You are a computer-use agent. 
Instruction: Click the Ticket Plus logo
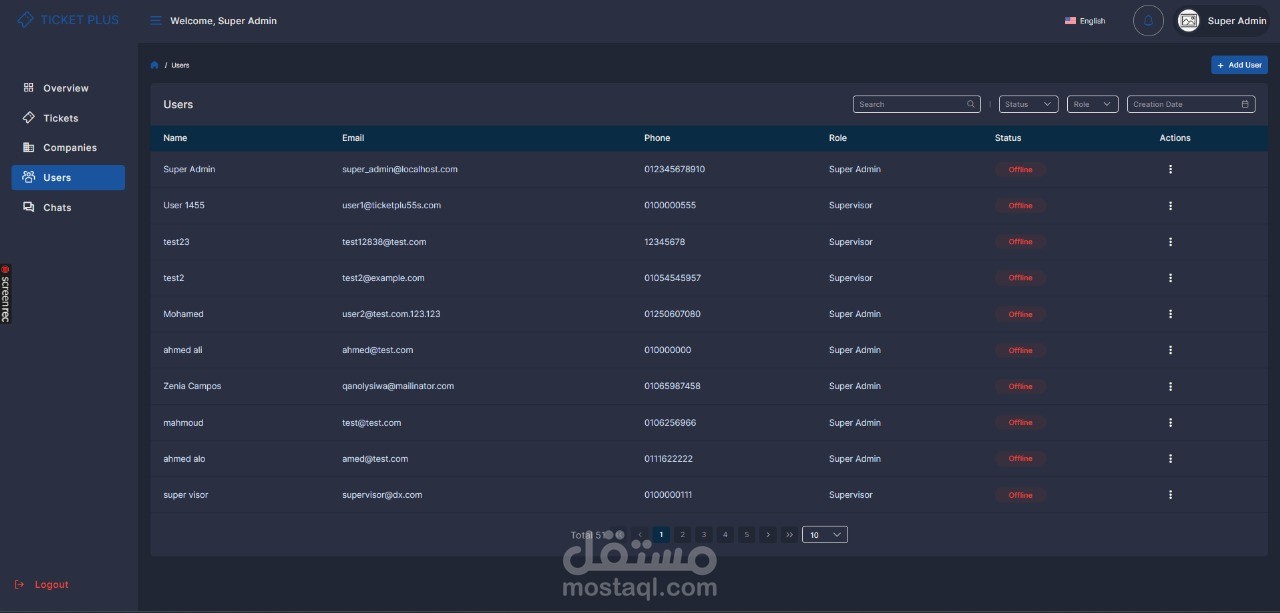click(x=68, y=20)
